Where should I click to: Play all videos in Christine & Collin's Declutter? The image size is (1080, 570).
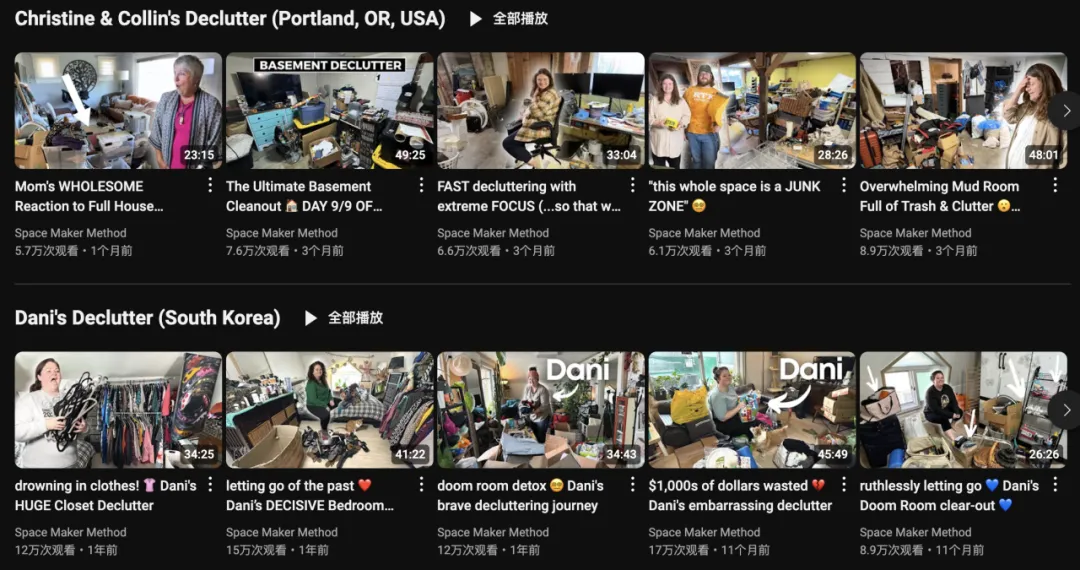[508, 19]
